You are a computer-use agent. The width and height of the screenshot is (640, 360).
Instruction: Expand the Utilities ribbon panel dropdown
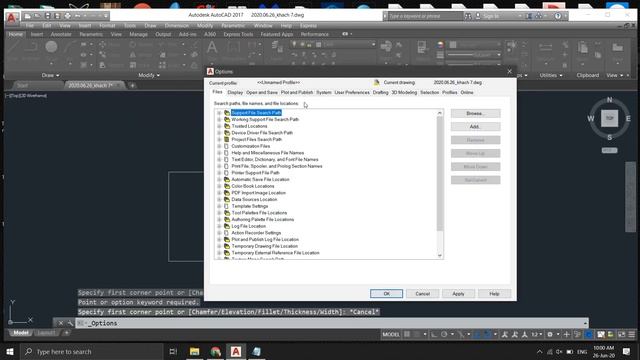551,75
